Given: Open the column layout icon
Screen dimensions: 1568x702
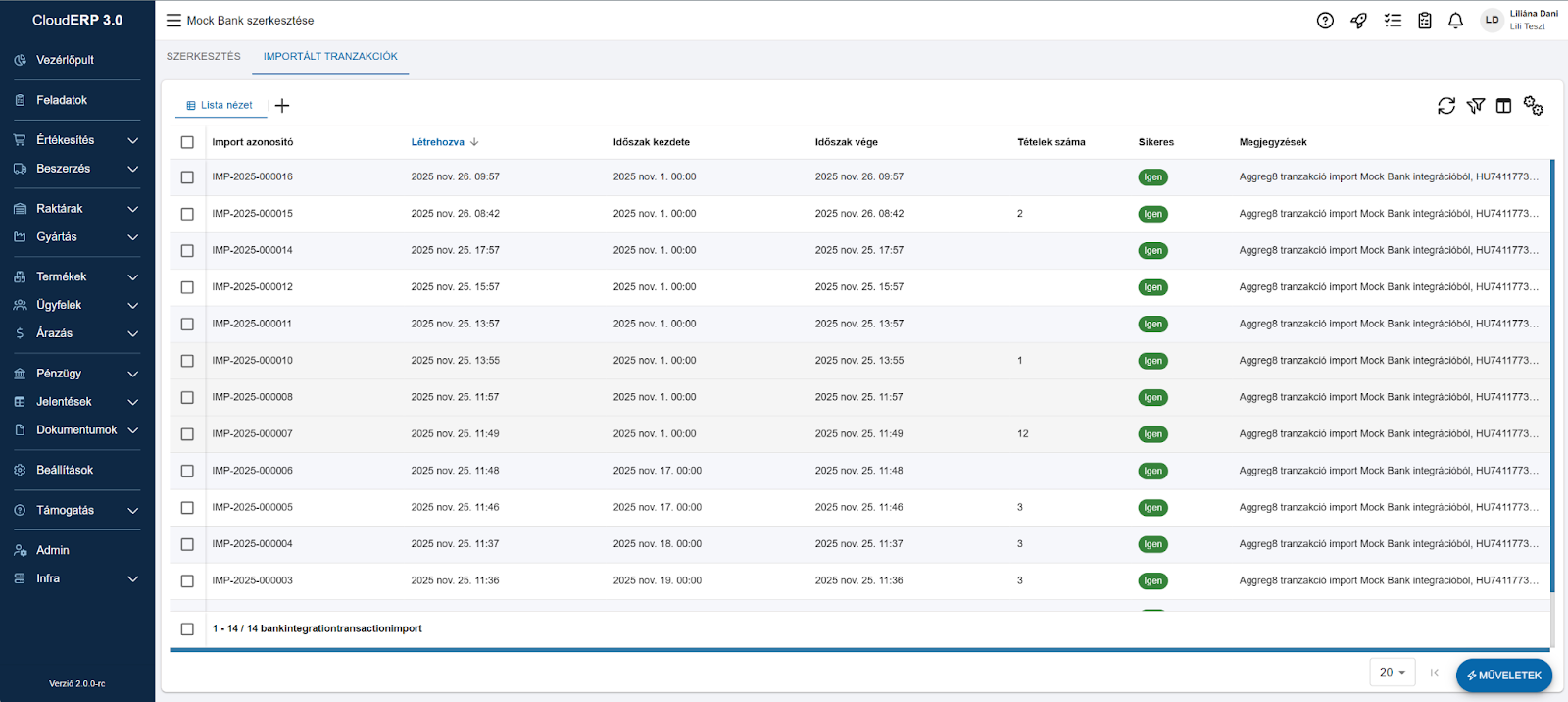Looking at the screenshot, I should [1503, 106].
